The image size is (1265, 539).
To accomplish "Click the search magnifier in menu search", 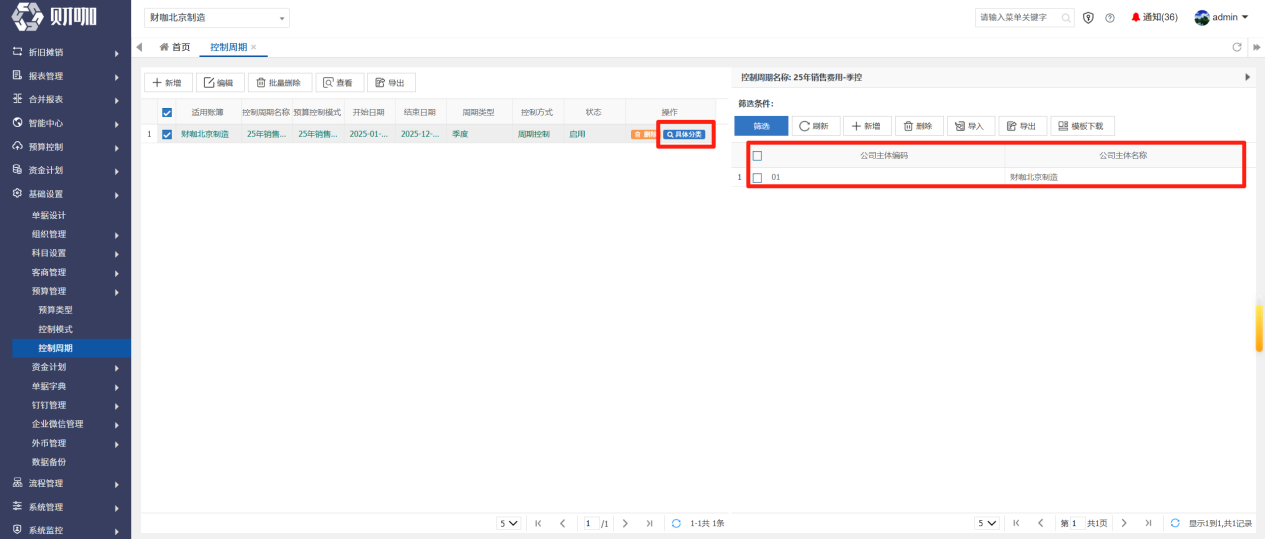I will point(1066,18).
